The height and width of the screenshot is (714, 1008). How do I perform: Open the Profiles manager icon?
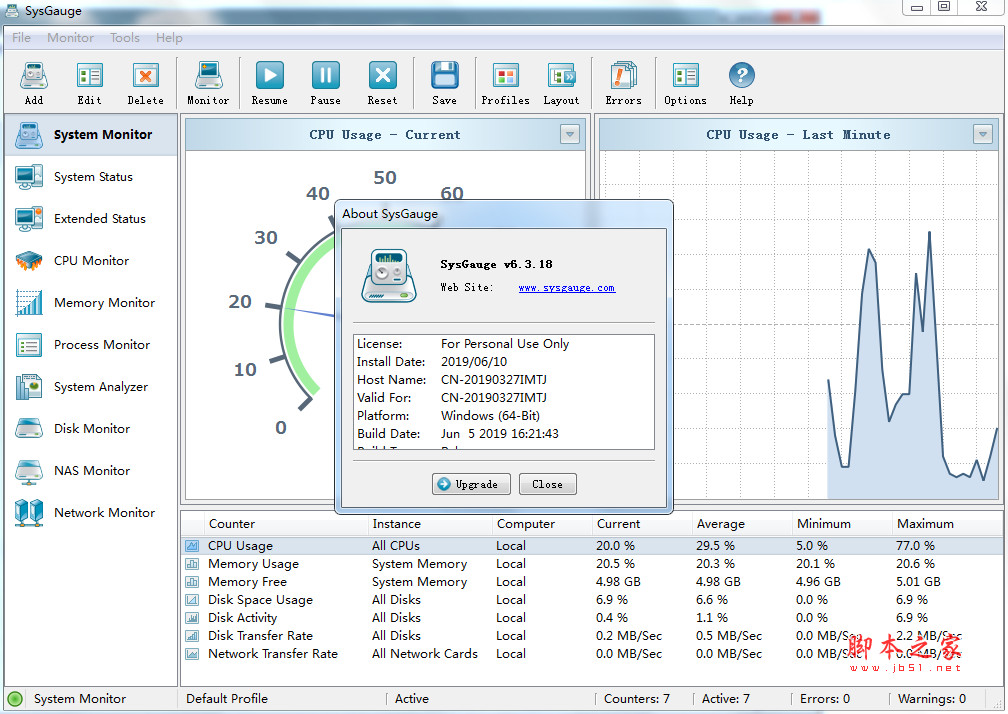point(505,83)
